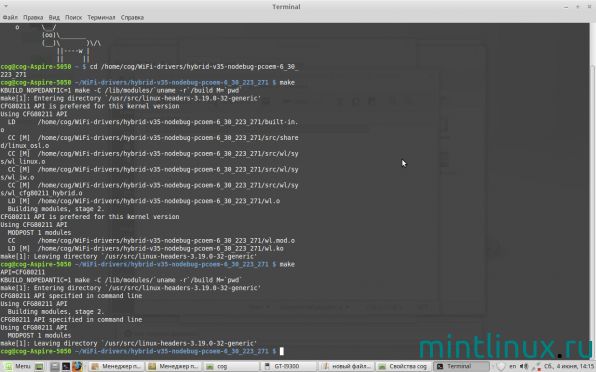The image size is (596, 372).
Task: Open the Mint Menu button in the panel
Action: pyautogui.click(x=17, y=366)
